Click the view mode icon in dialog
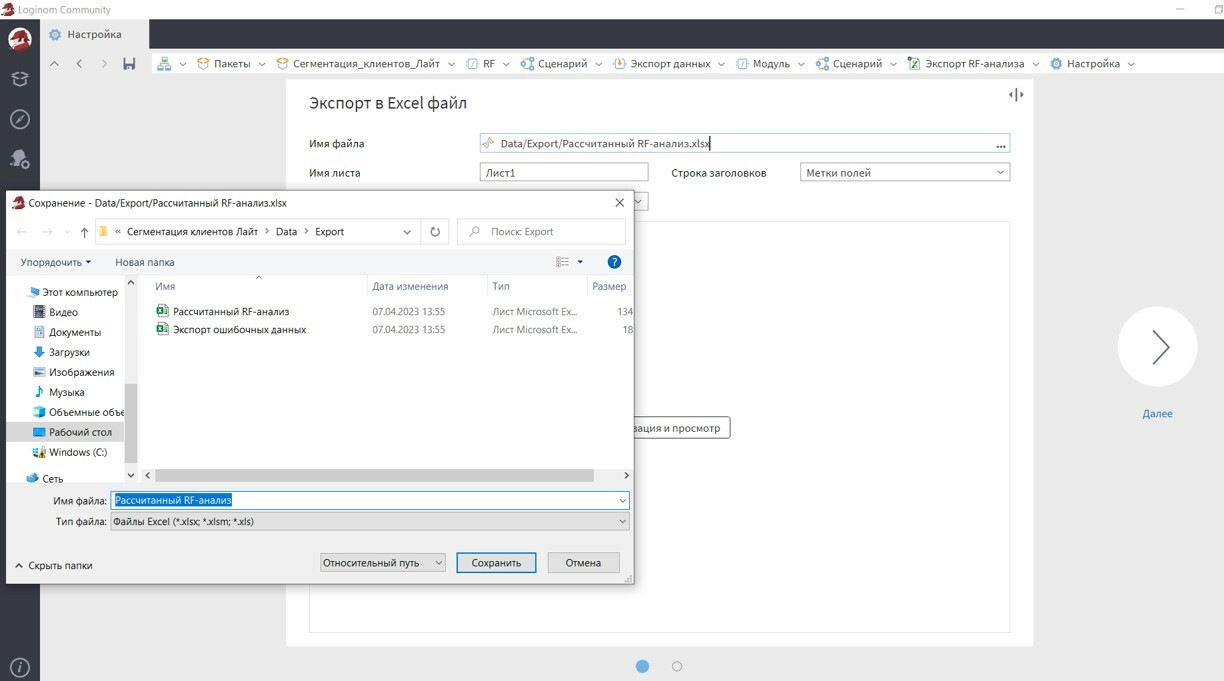Viewport: 1224px width, 681px height. coord(563,262)
